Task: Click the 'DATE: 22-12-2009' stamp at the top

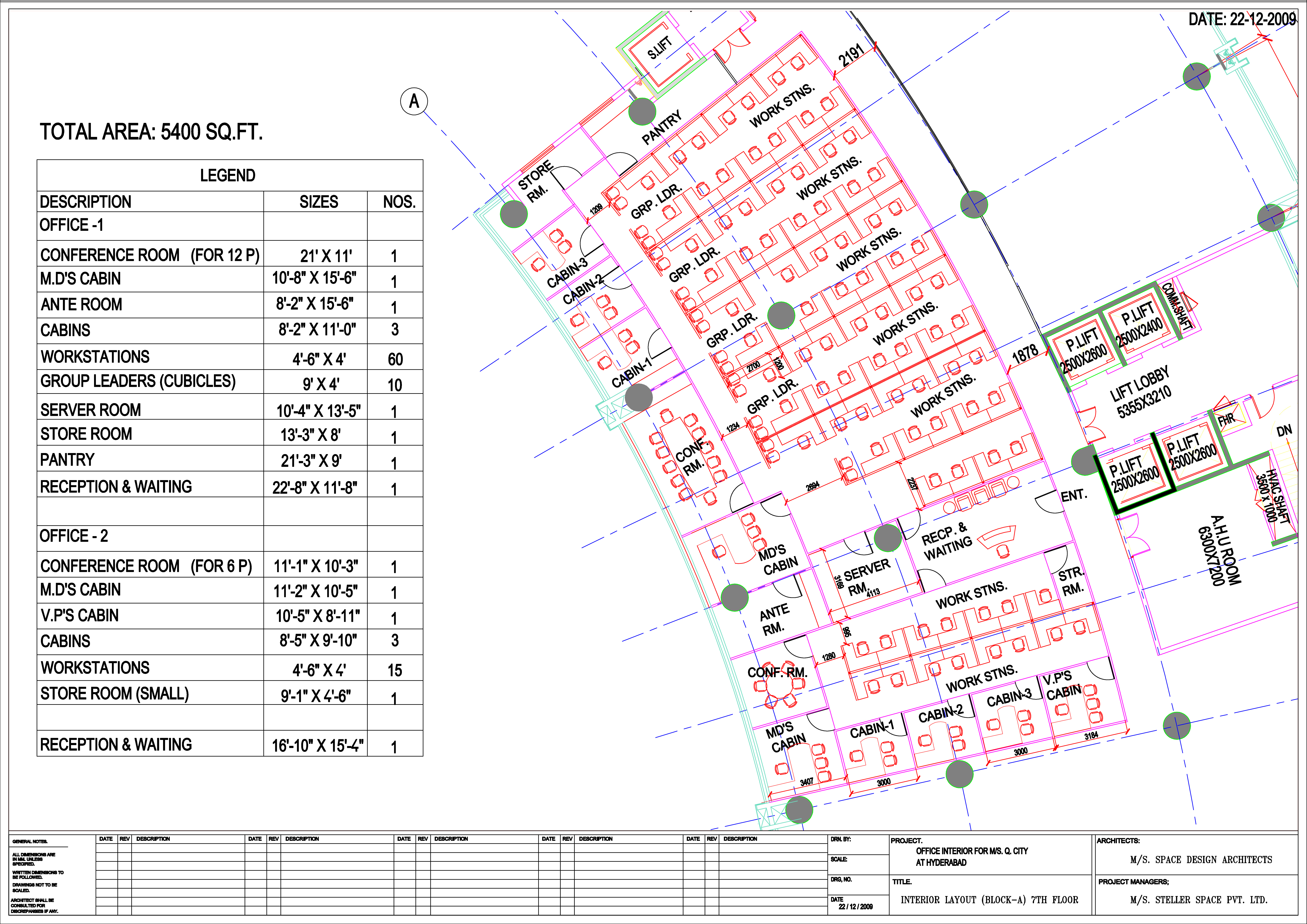Action: point(1242,19)
